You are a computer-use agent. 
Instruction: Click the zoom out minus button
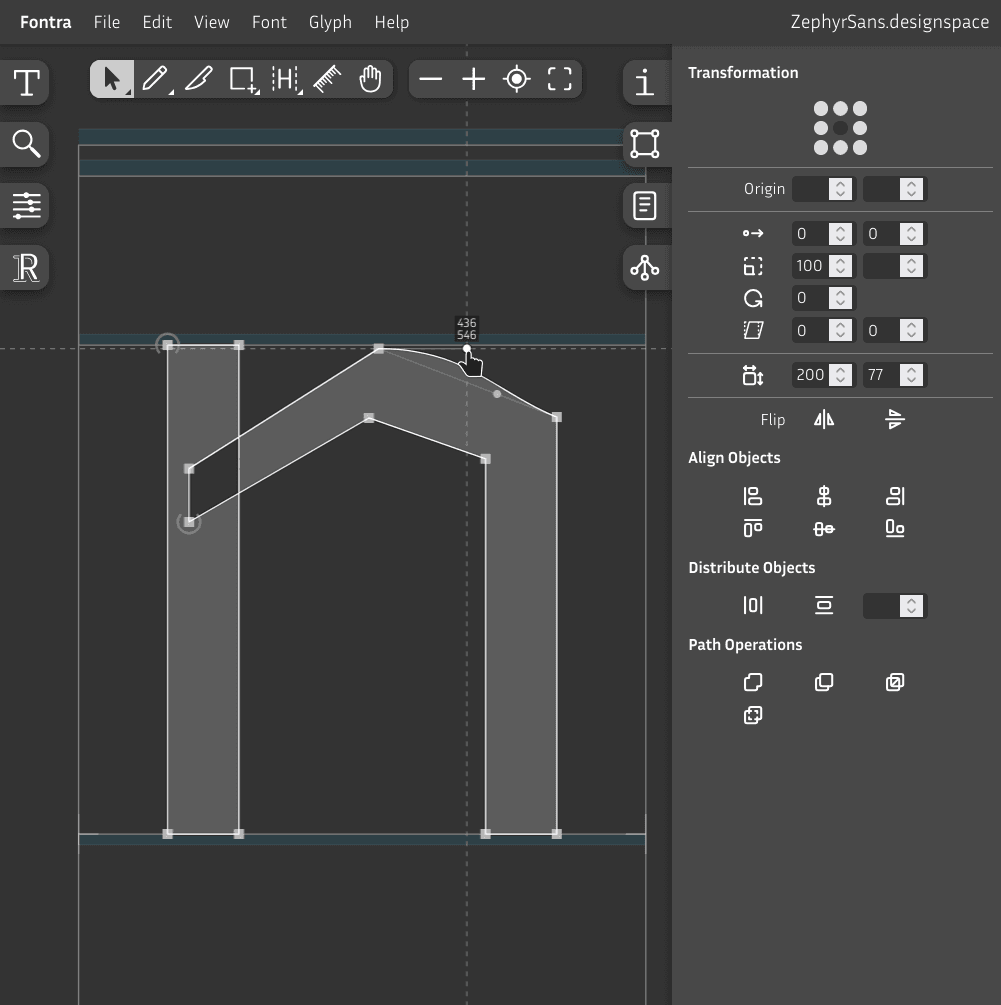(x=431, y=79)
